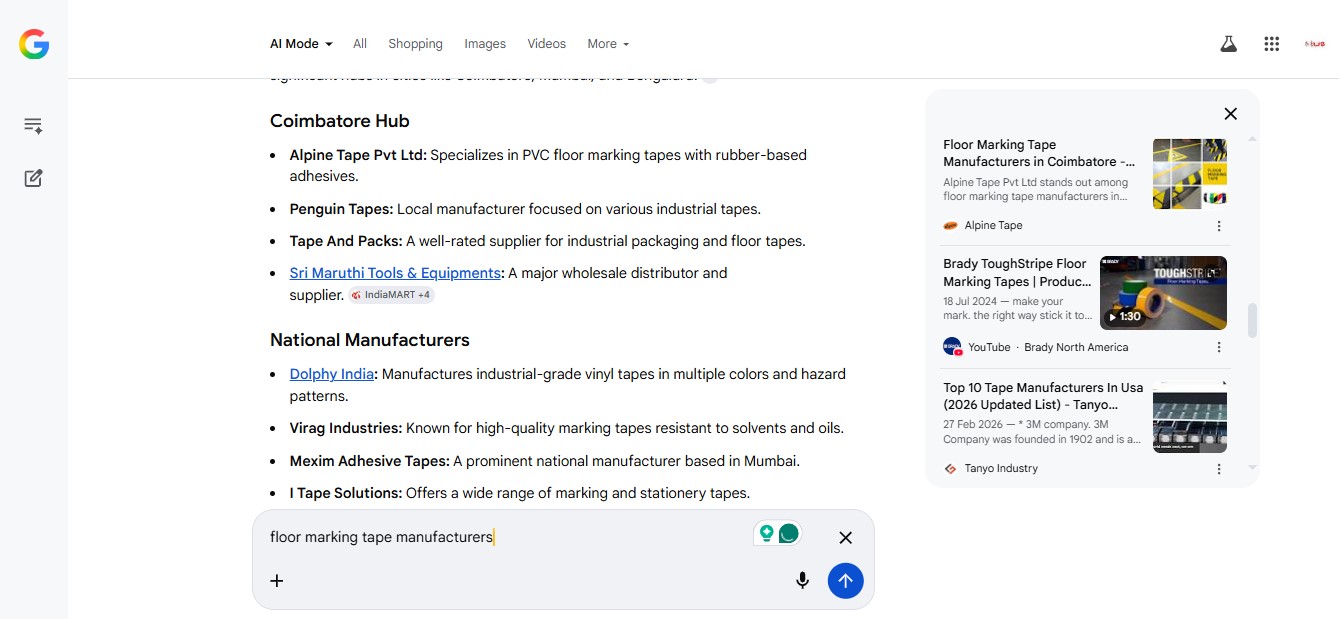The image size is (1339, 619).
Task: Click the Mexim Adhesive Tapes text
Action: tap(370, 461)
